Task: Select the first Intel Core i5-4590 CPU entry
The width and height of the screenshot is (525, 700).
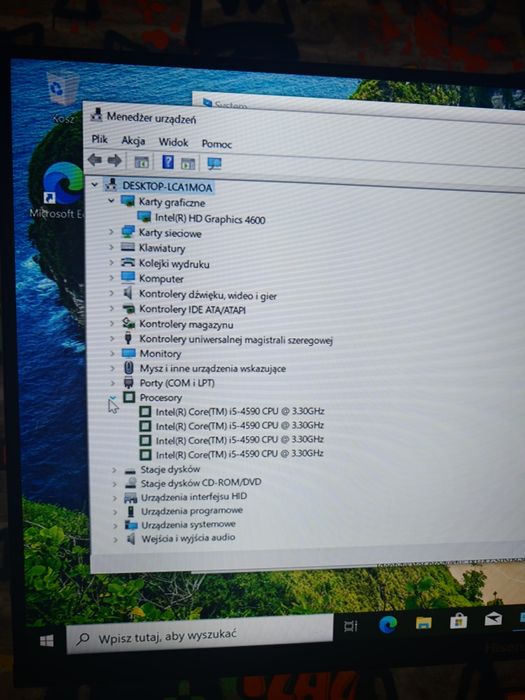Action: pos(239,411)
